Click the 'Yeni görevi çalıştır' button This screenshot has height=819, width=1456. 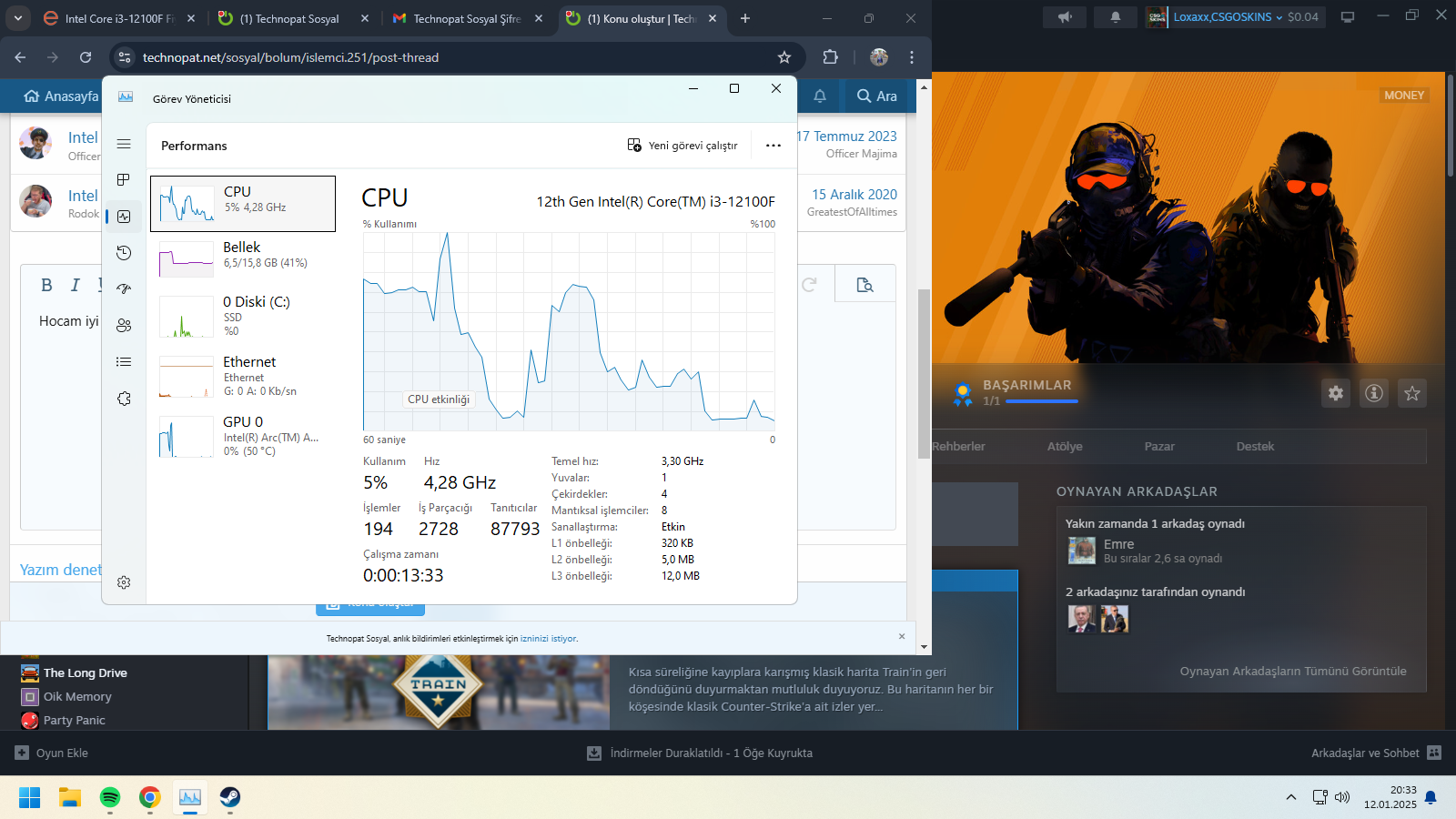coord(682,146)
